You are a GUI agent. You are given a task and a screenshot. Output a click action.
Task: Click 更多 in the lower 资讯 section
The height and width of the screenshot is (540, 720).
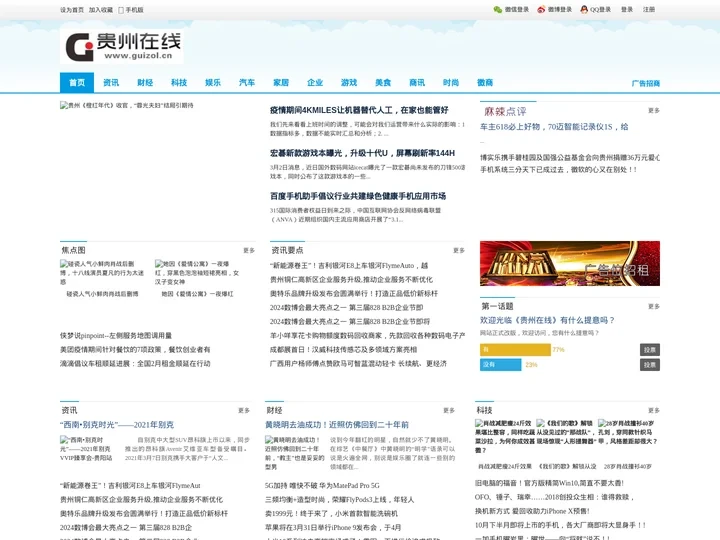pos(244,411)
